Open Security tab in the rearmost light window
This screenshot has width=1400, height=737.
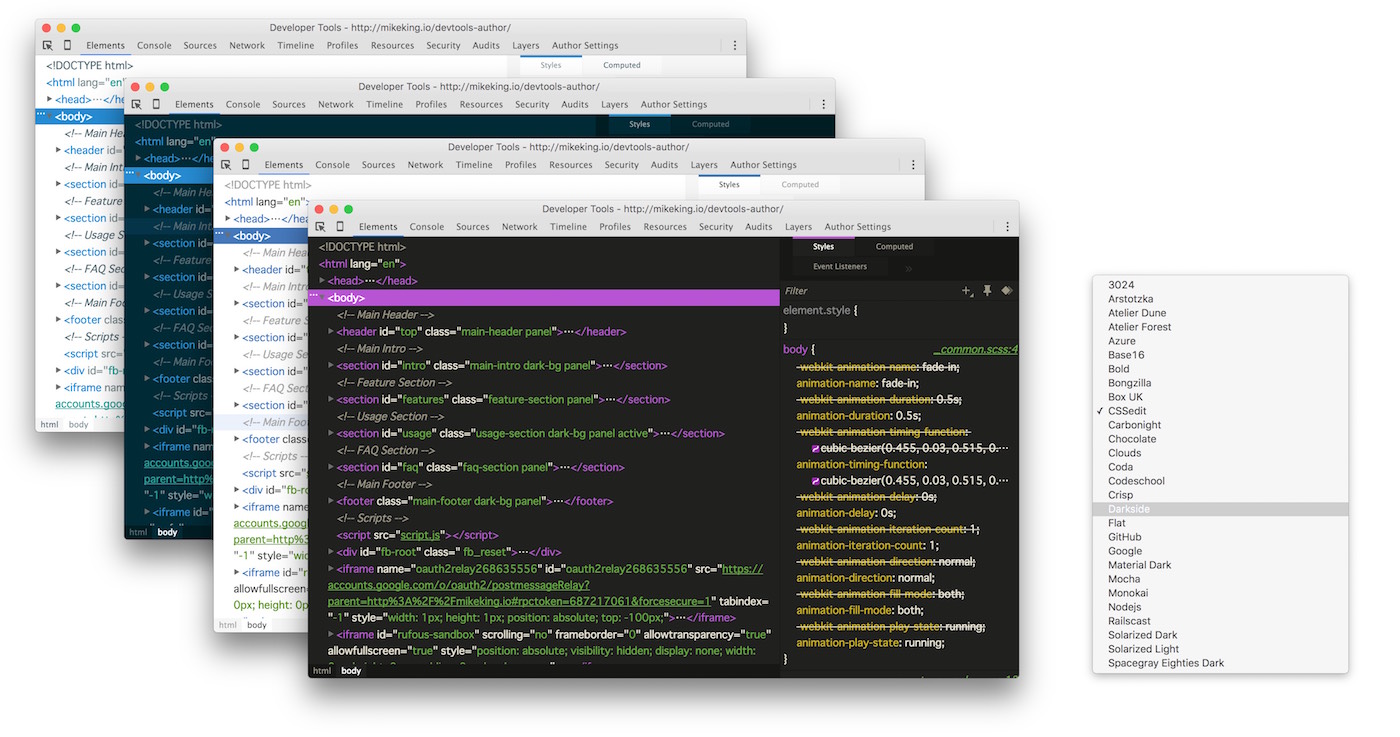(443, 45)
